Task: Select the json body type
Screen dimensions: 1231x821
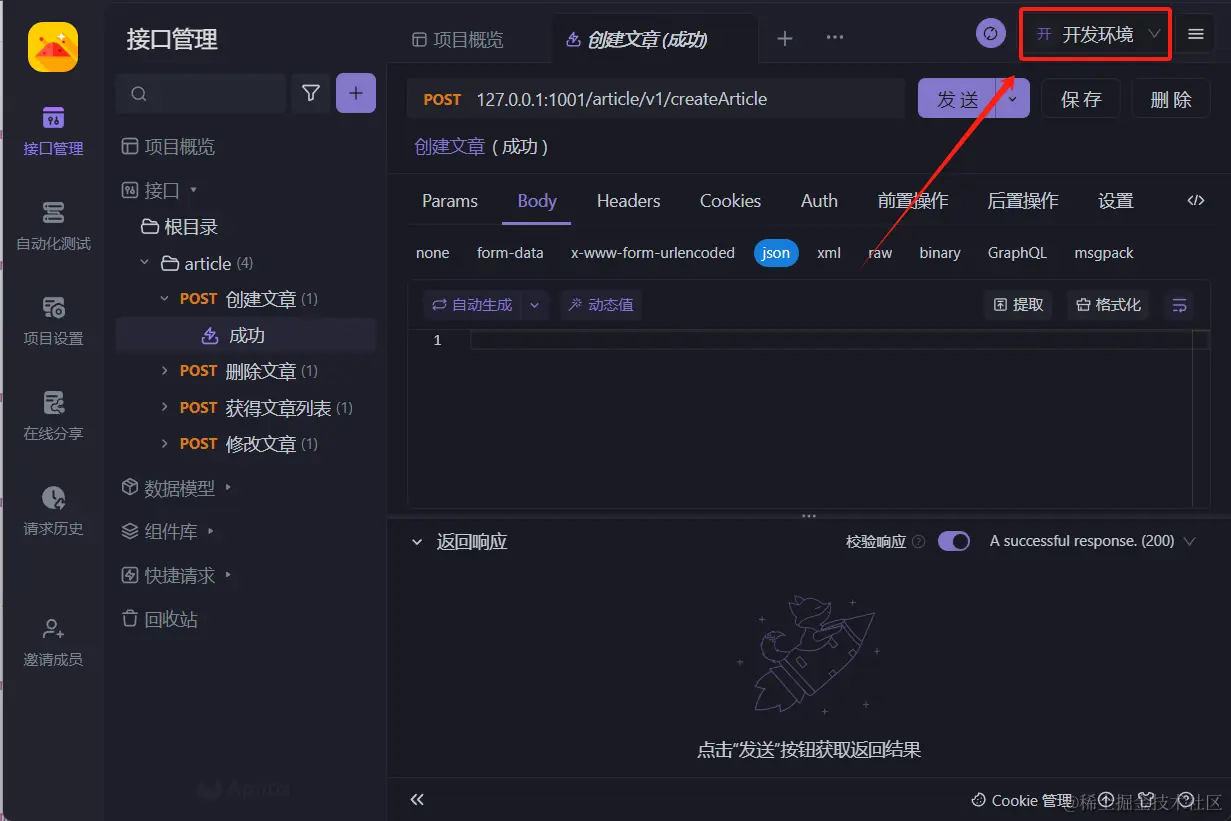Action: tap(776, 253)
